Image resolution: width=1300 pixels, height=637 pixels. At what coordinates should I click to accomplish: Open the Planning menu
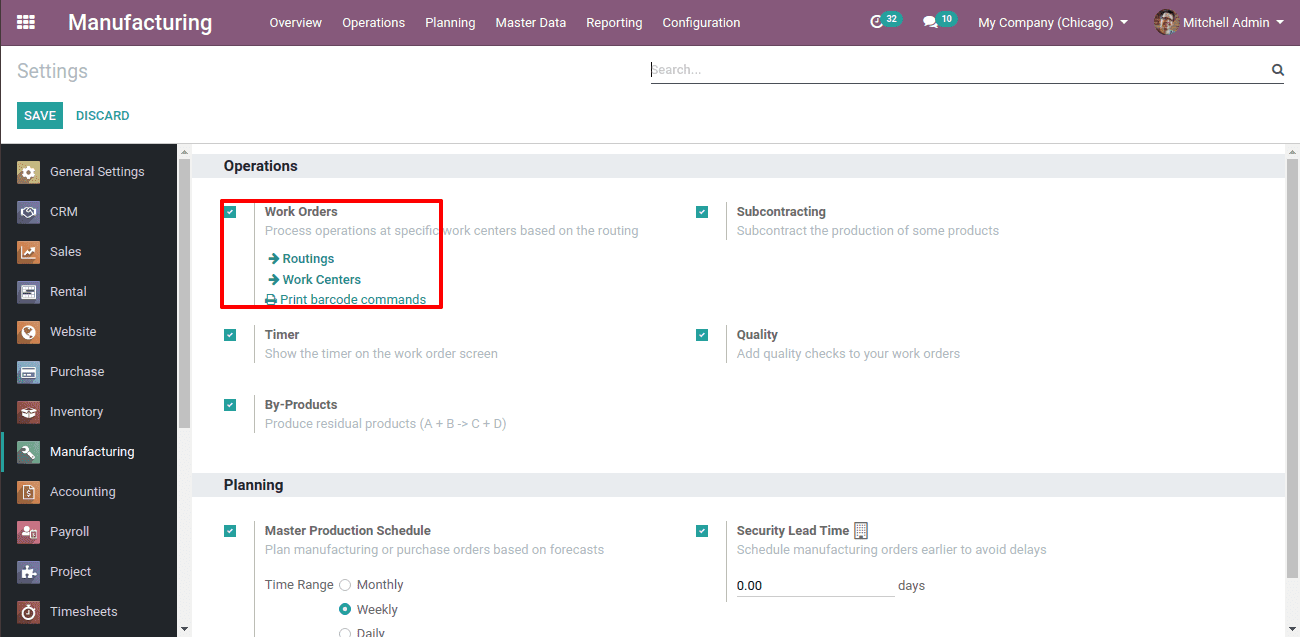[450, 22]
